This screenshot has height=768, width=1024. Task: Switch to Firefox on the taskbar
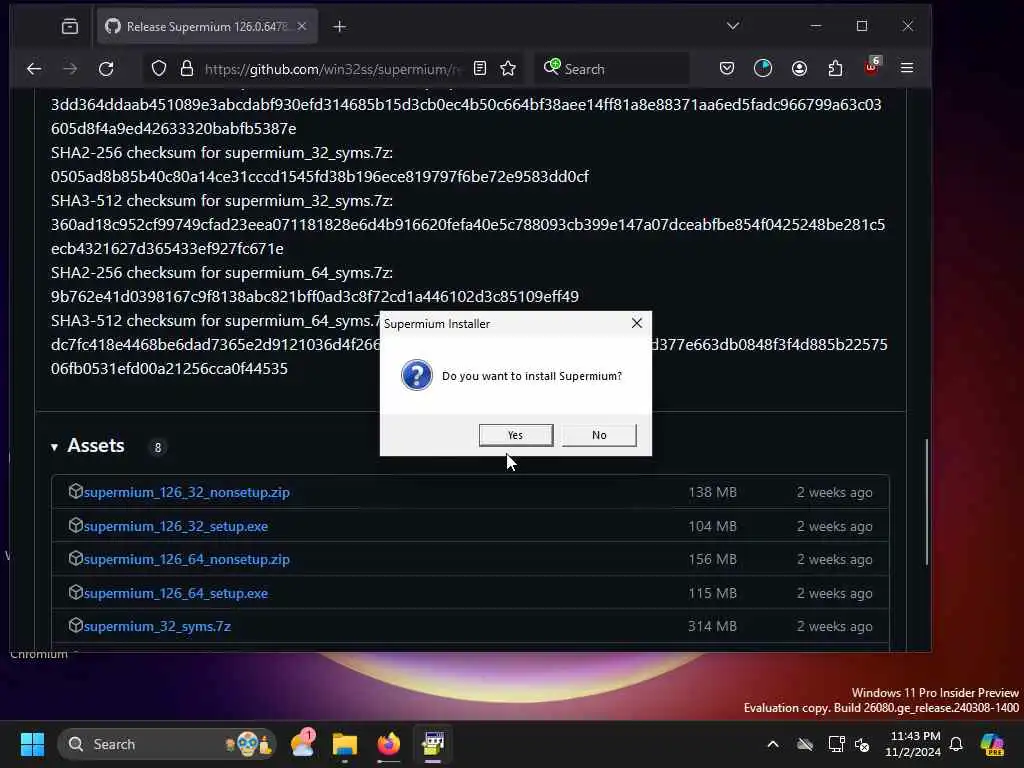click(x=389, y=744)
